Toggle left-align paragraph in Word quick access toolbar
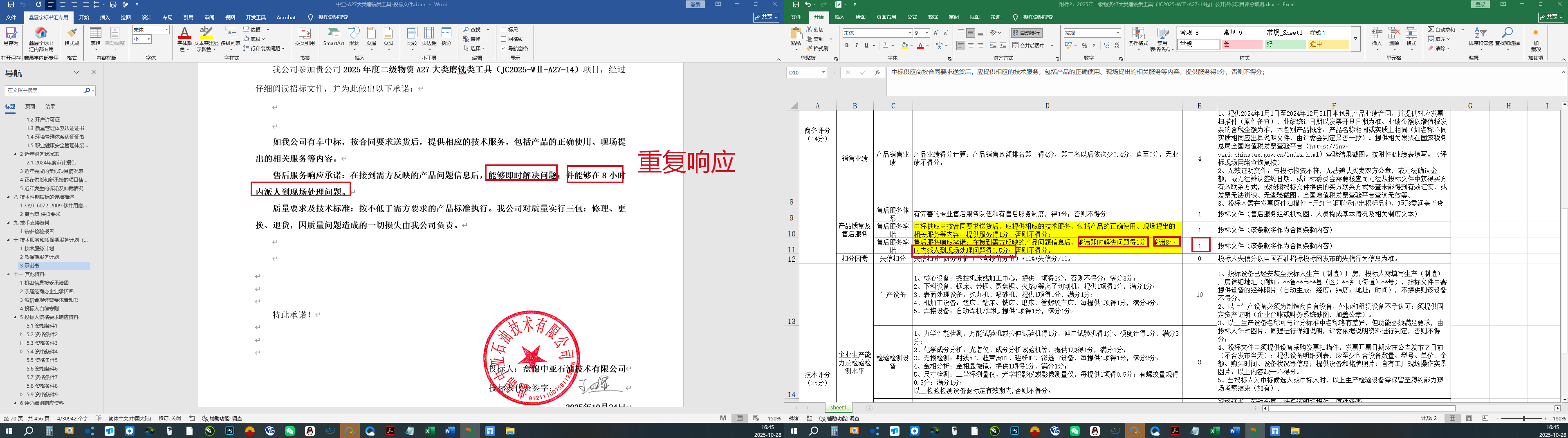Screen dimensions: 1568x438 click(51, 4)
